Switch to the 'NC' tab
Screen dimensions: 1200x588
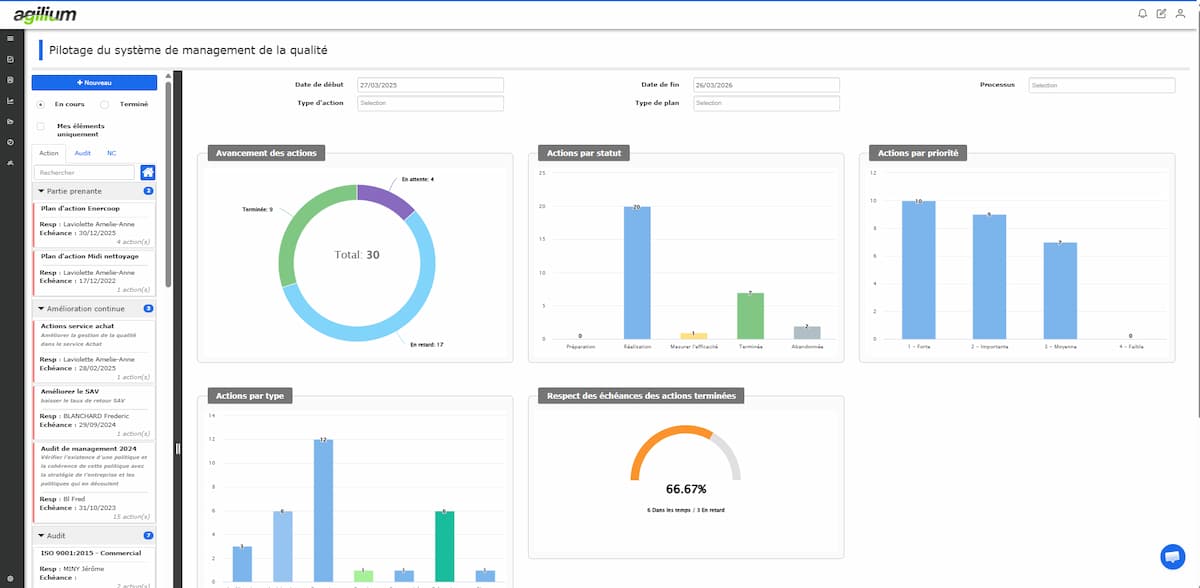pos(111,152)
